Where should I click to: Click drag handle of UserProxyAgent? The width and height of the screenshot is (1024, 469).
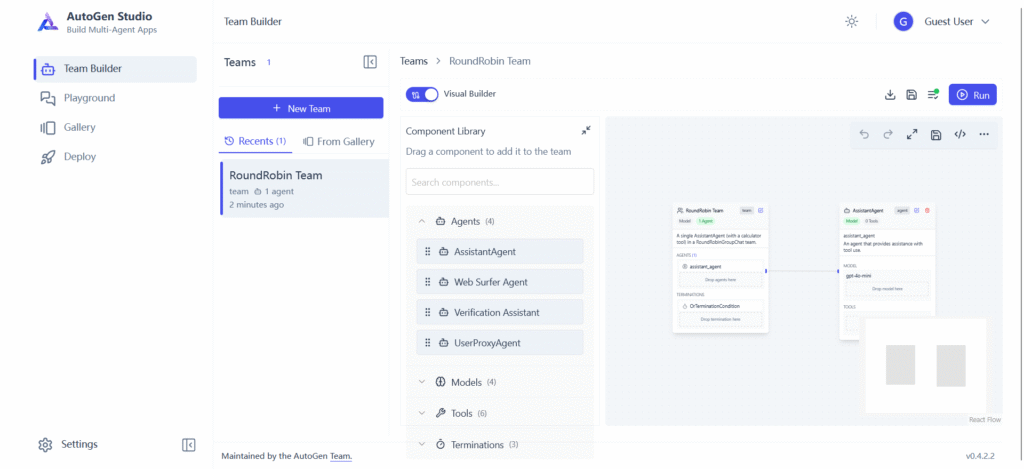point(428,343)
